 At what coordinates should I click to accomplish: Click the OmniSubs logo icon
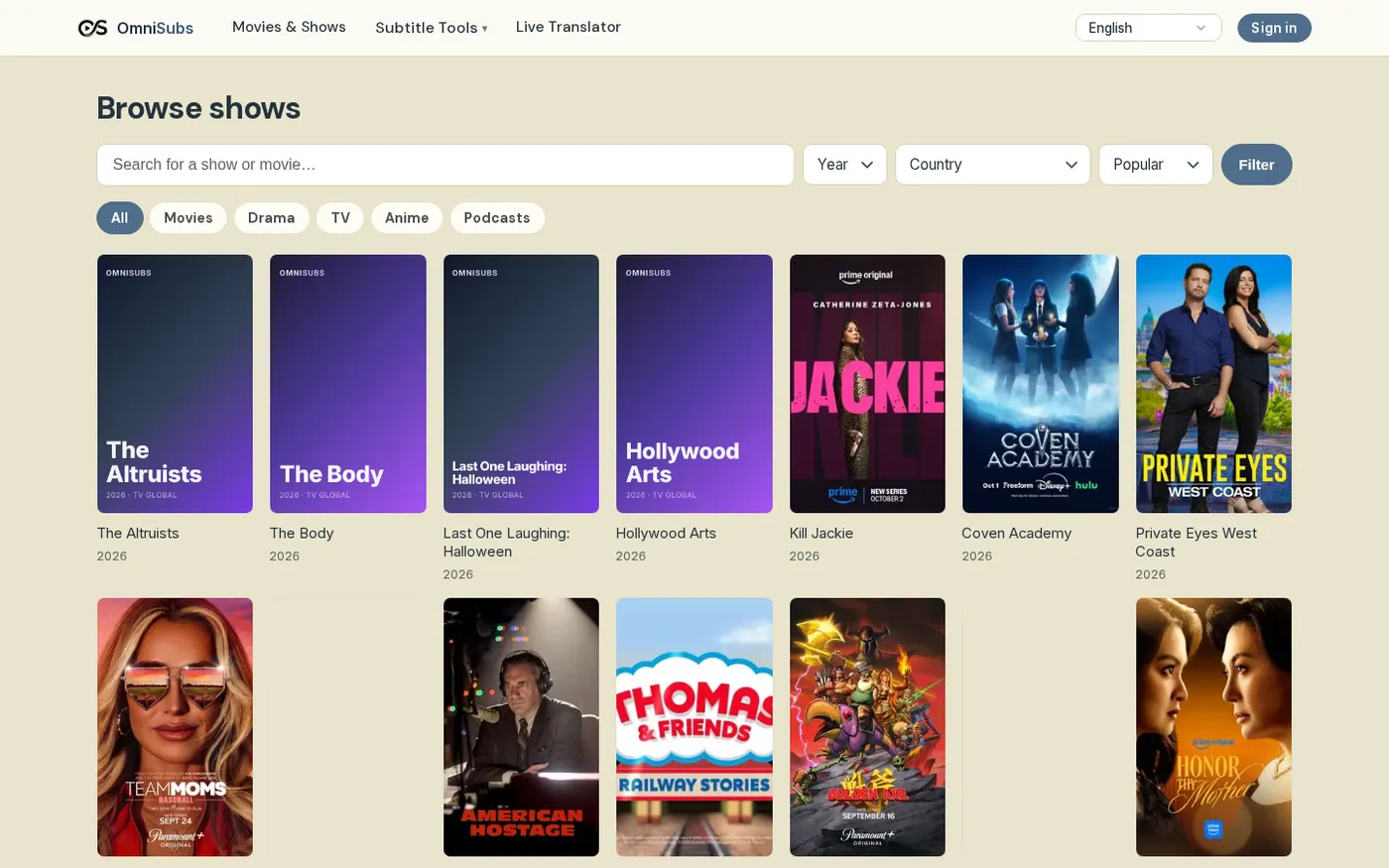tap(92, 28)
